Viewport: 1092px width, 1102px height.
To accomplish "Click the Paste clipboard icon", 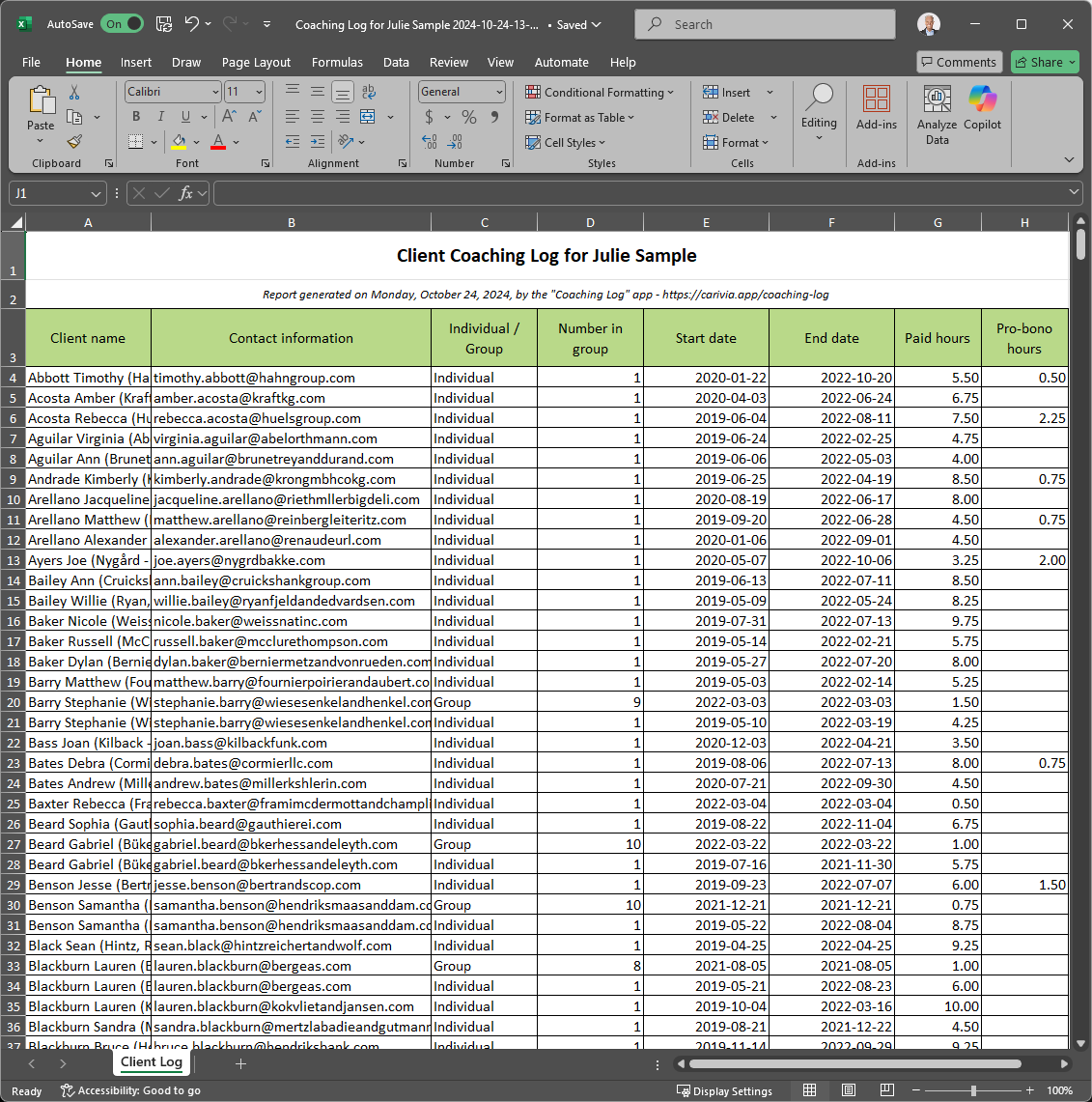I will (x=41, y=100).
